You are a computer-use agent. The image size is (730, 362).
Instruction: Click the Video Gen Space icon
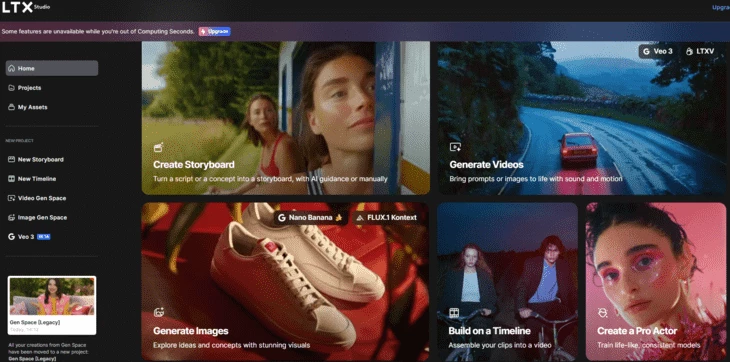click(12, 198)
